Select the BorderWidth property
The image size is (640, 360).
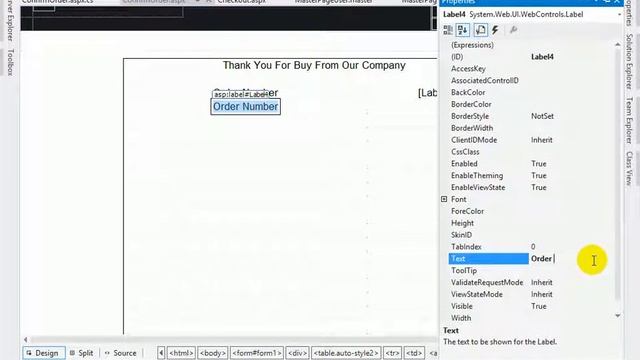(x=472, y=128)
